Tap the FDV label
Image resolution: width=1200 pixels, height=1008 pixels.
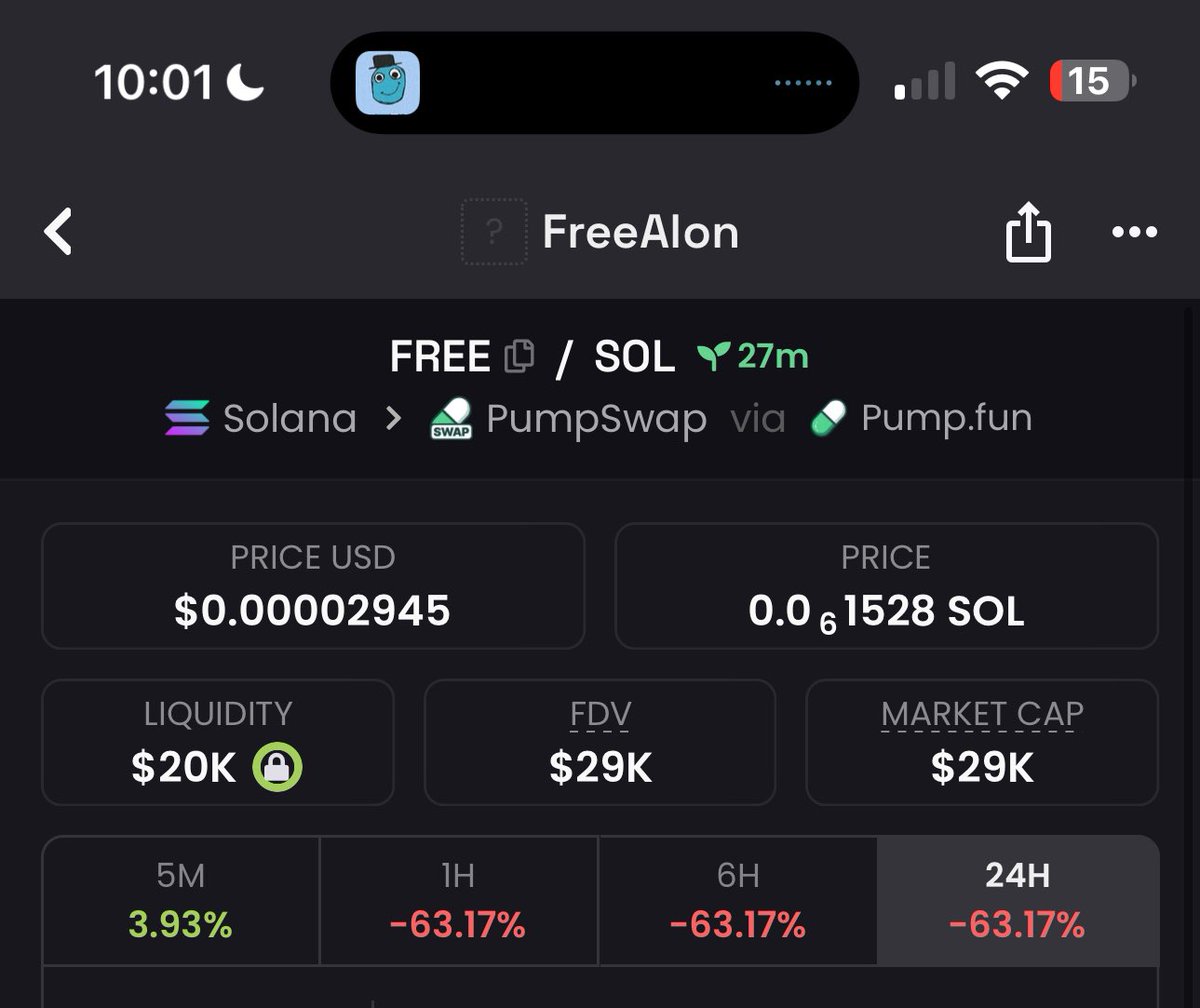(x=600, y=714)
